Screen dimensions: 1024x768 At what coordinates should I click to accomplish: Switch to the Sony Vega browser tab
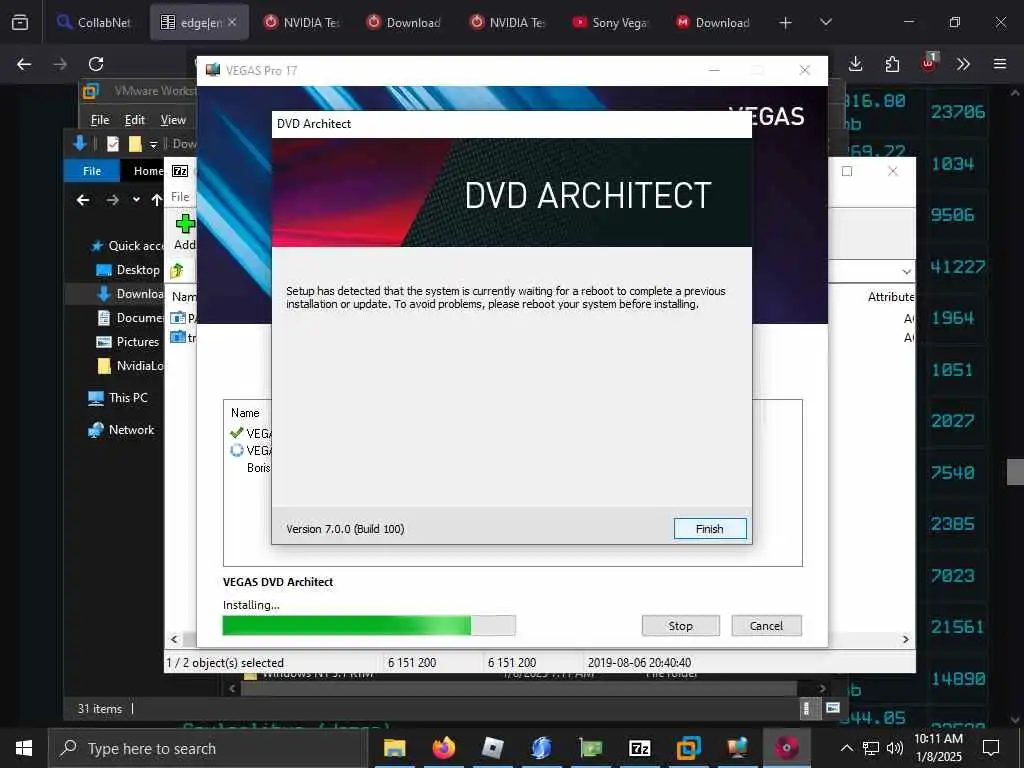tap(609, 22)
